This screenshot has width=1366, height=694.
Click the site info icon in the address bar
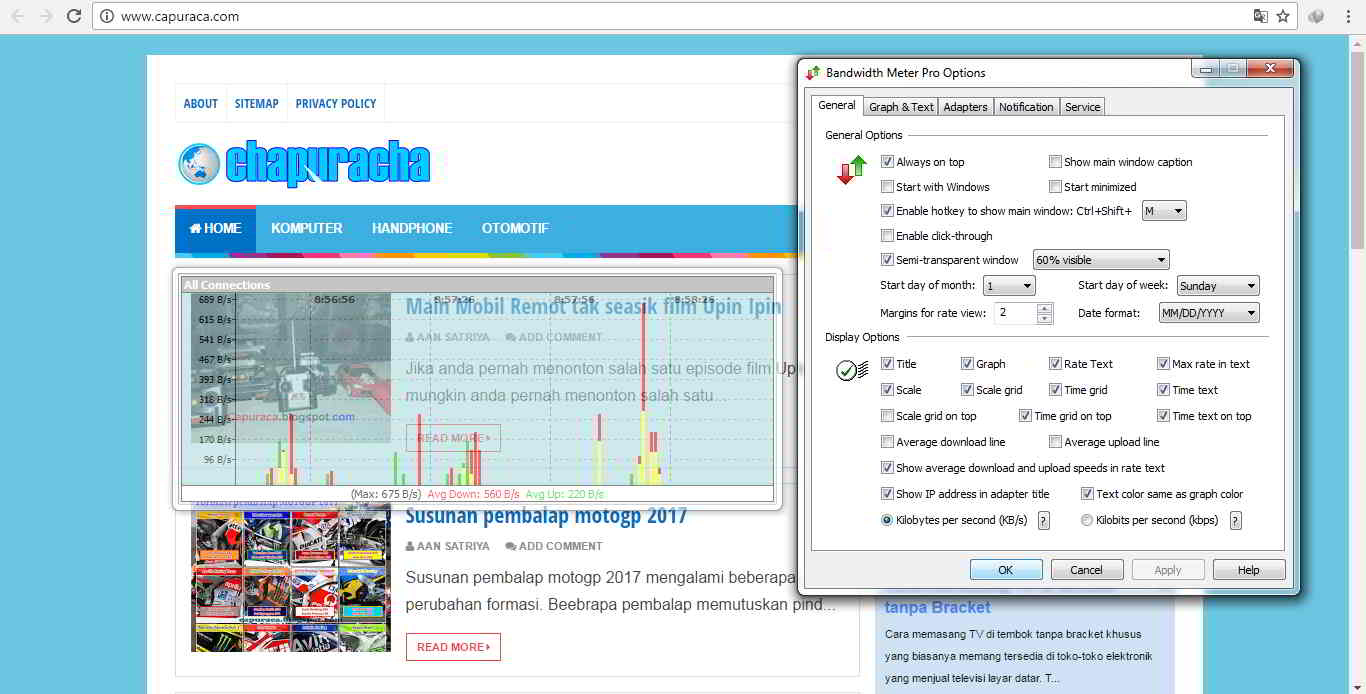(x=107, y=16)
